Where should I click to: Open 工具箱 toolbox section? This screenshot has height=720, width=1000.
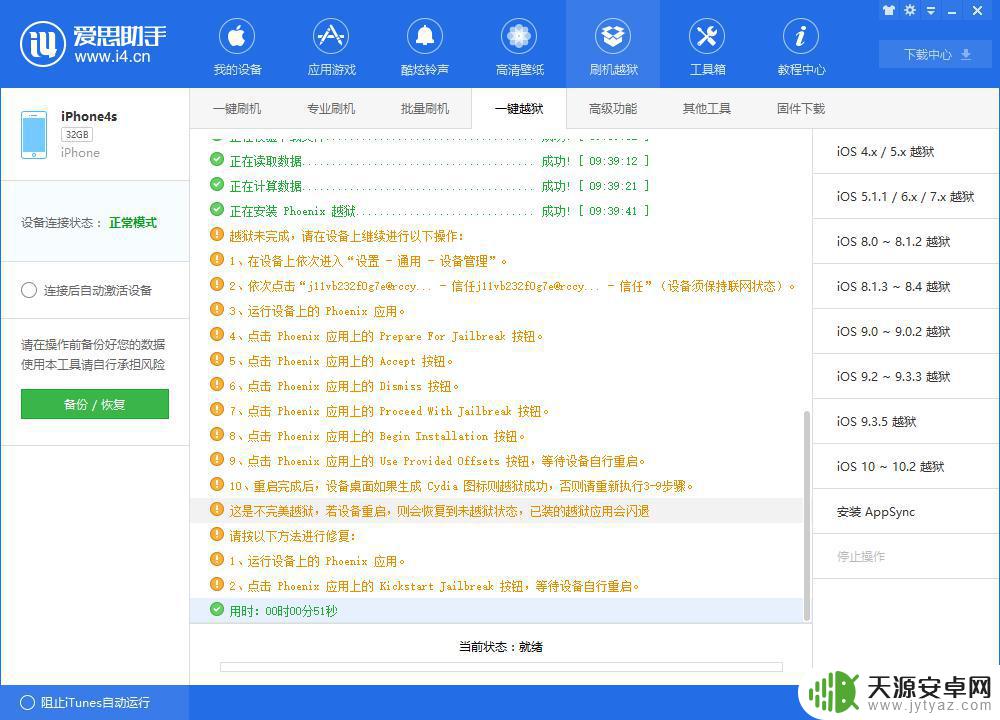tap(707, 46)
